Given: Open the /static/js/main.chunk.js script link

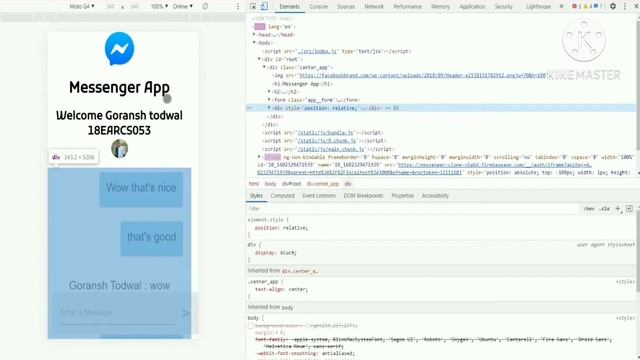Looking at the screenshot, I should (x=331, y=149).
